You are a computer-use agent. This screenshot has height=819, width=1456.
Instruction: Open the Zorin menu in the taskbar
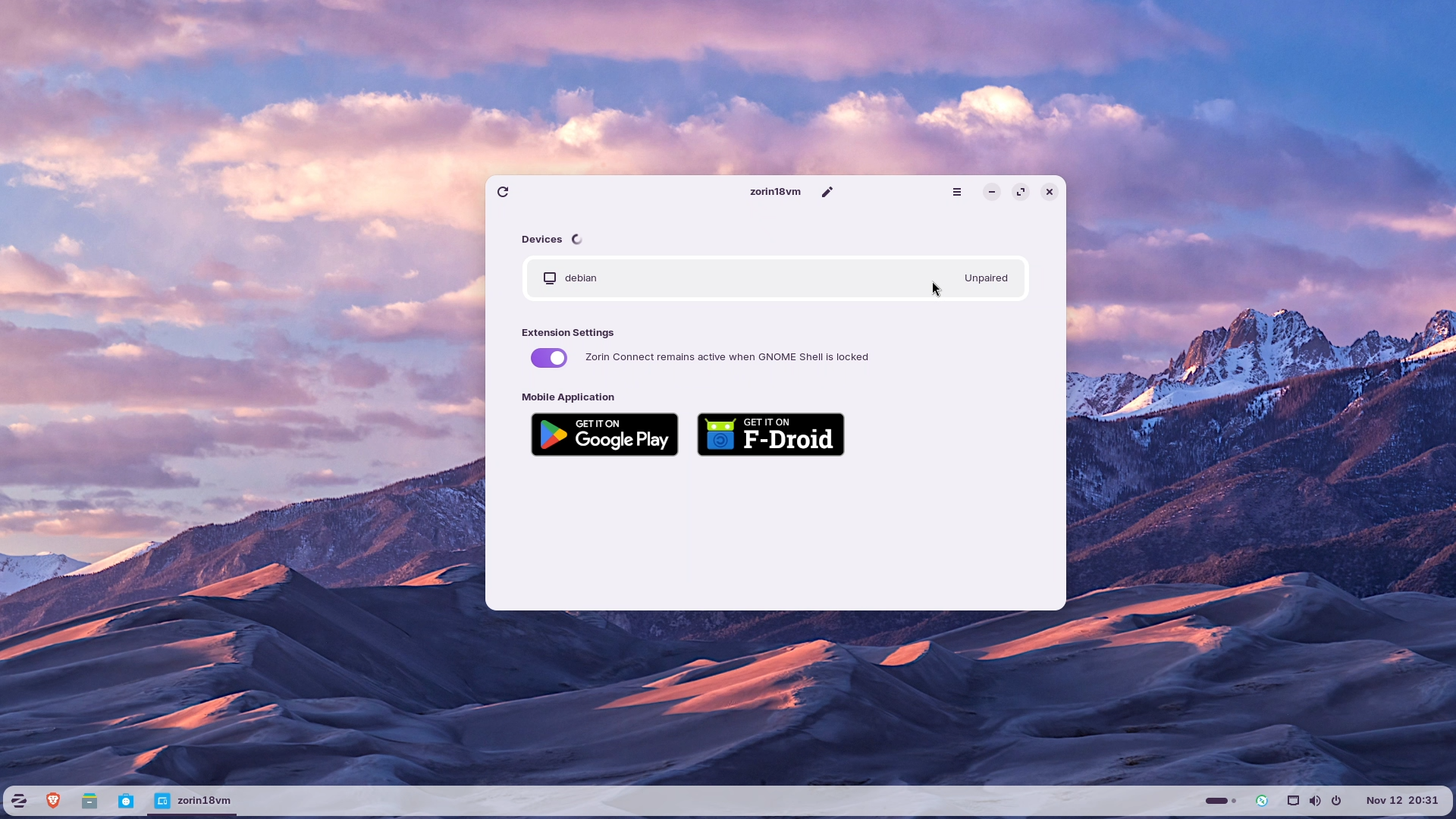click(x=18, y=800)
